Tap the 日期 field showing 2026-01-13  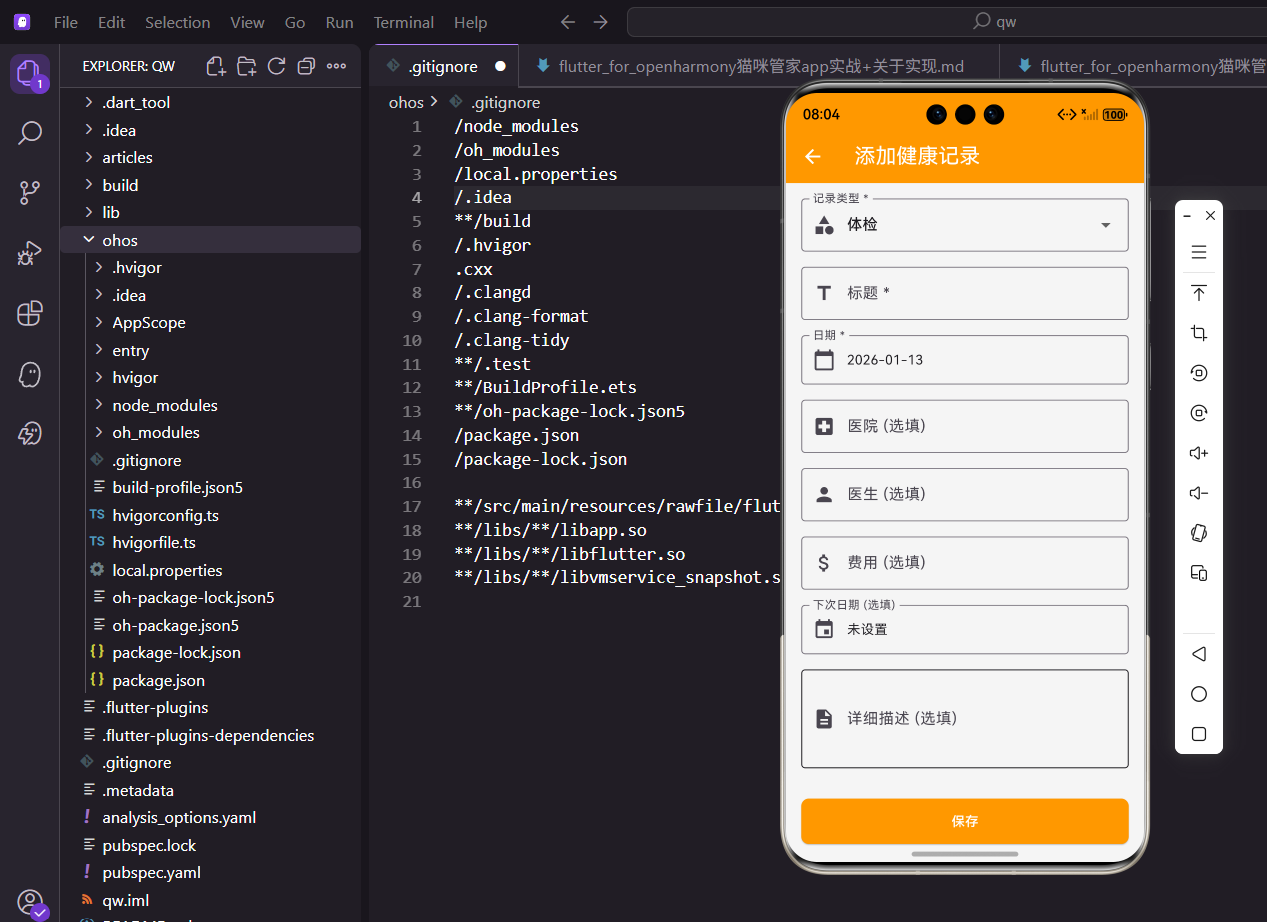coord(965,360)
